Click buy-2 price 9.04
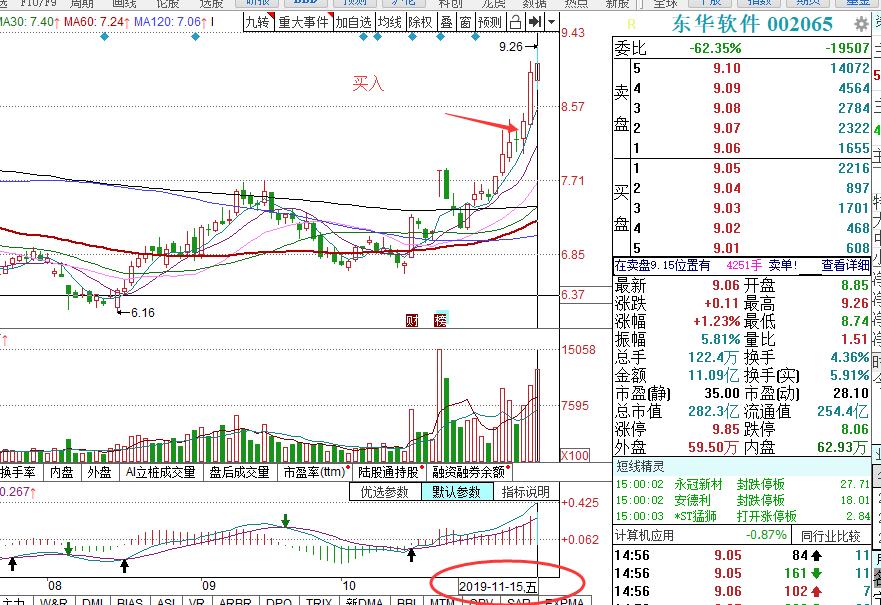The image size is (881, 605). click(726, 188)
